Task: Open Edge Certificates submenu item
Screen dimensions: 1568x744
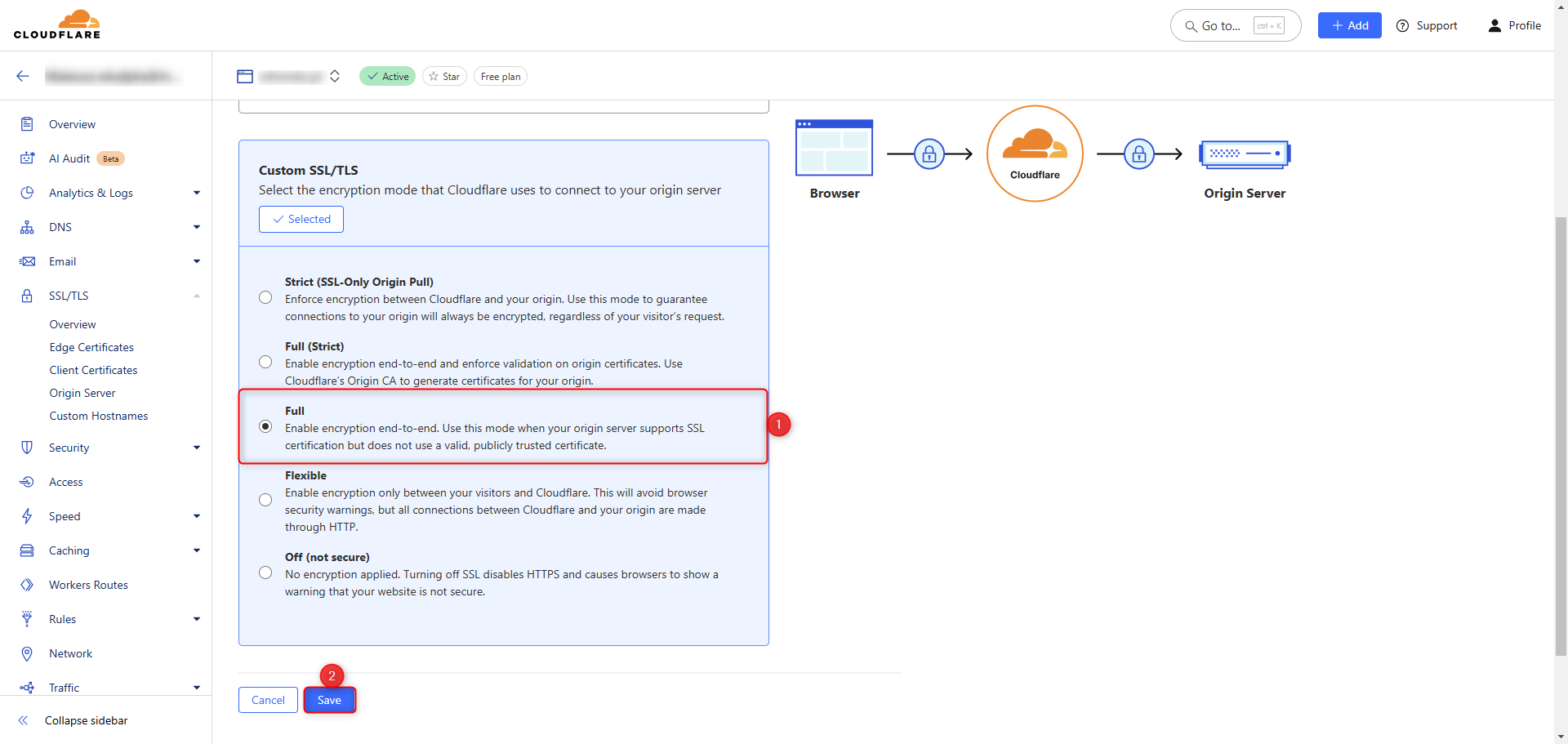Action: (x=91, y=347)
